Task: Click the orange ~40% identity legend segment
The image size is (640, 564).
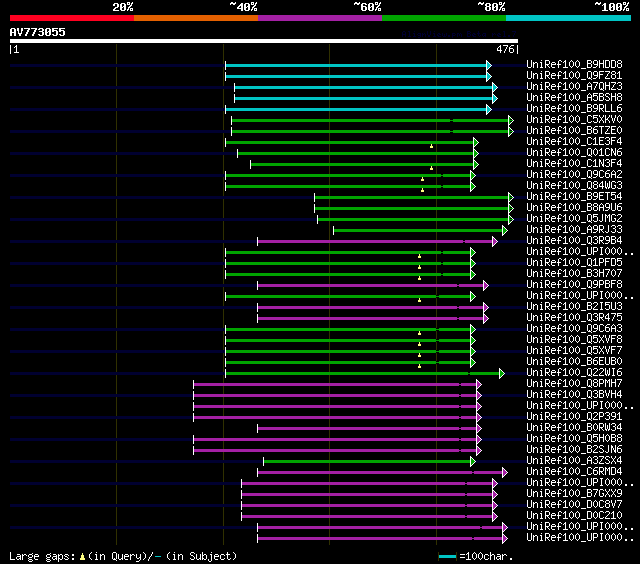Action: pos(196,18)
